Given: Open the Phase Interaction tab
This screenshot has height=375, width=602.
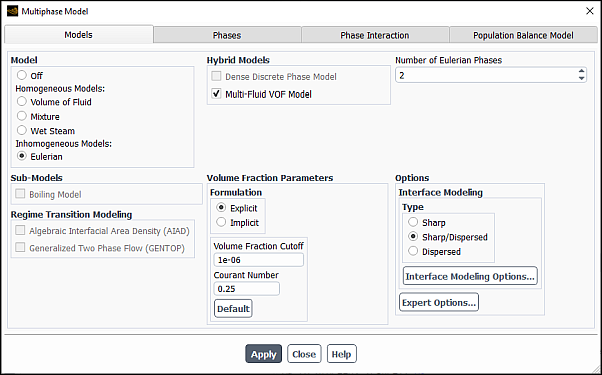Looking at the screenshot, I should tap(375, 35).
